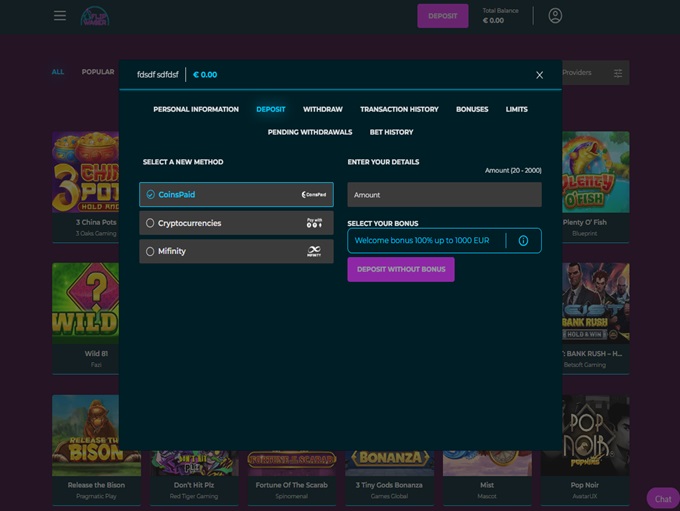Select the Mifinity payment method
This screenshot has height=511, width=680.
point(236,251)
